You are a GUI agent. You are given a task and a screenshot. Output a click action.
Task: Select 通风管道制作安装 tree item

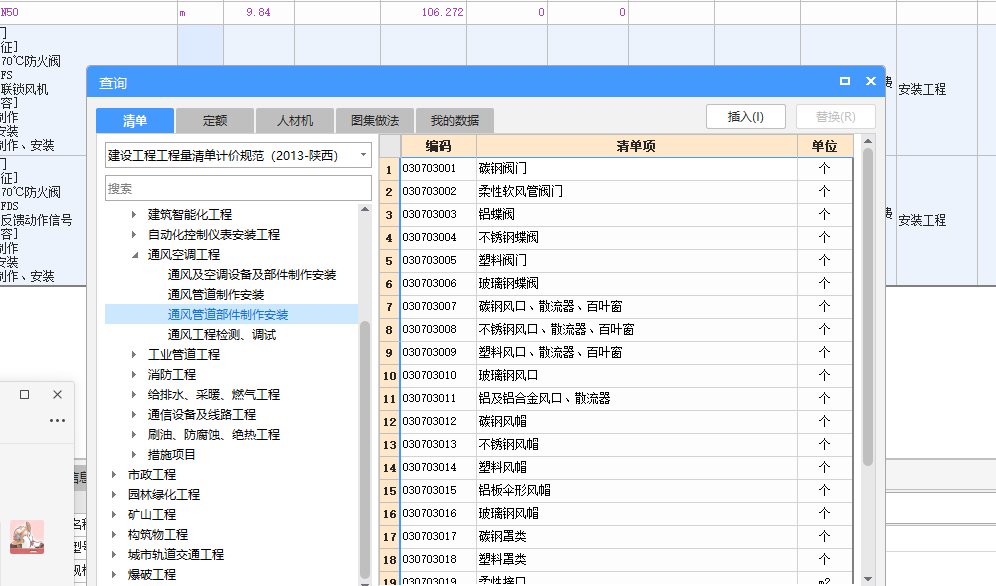(216, 295)
